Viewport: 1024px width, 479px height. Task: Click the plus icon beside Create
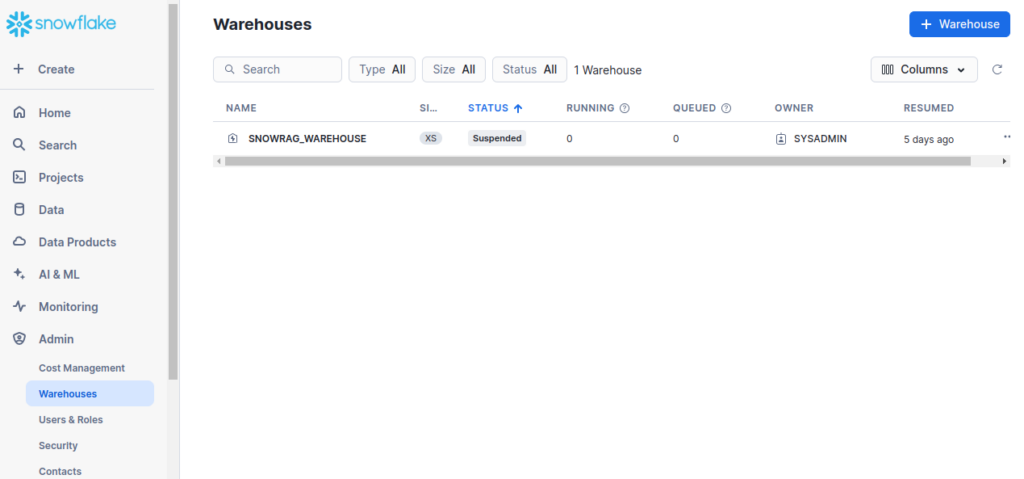[x=19, y=69]
